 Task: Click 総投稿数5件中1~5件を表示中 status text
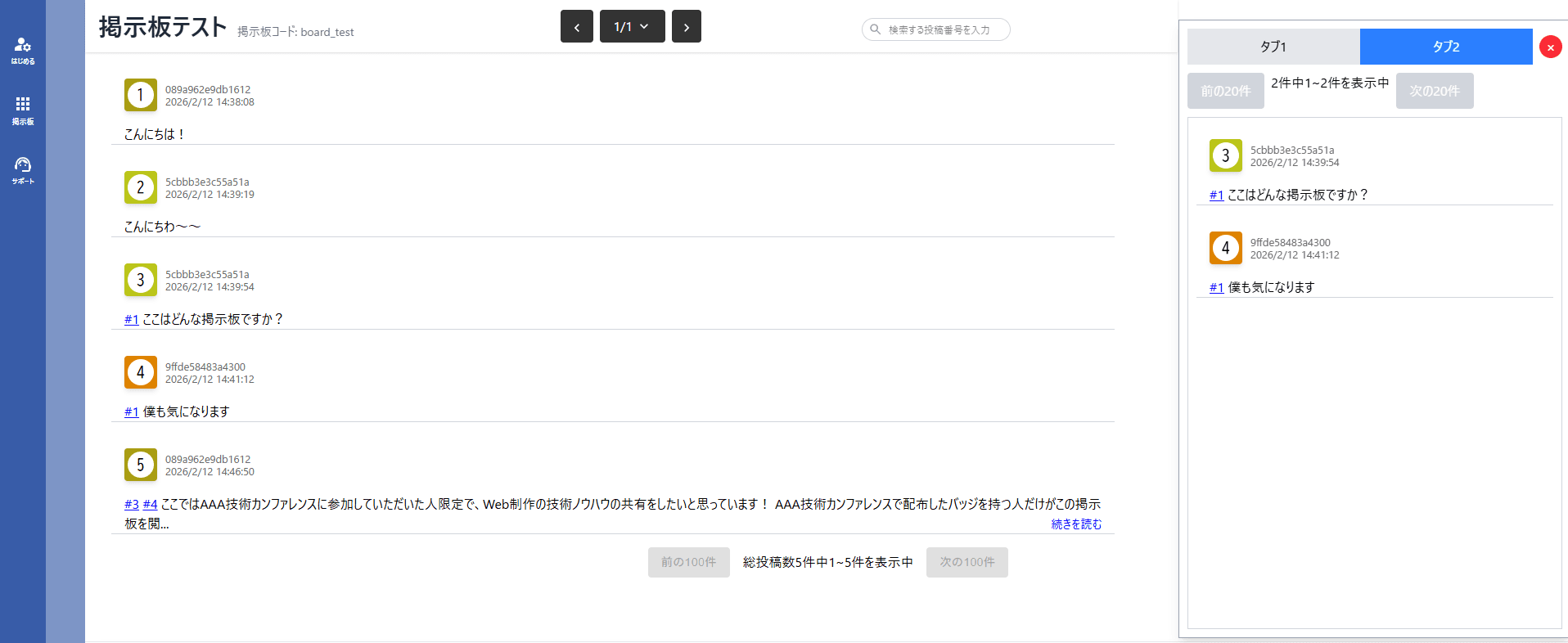(828, 562)
